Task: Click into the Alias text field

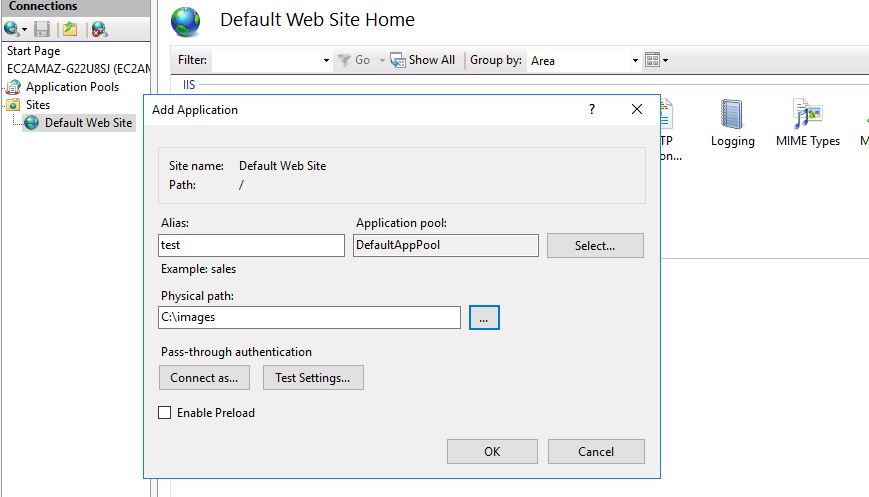Action: point(251,245)
